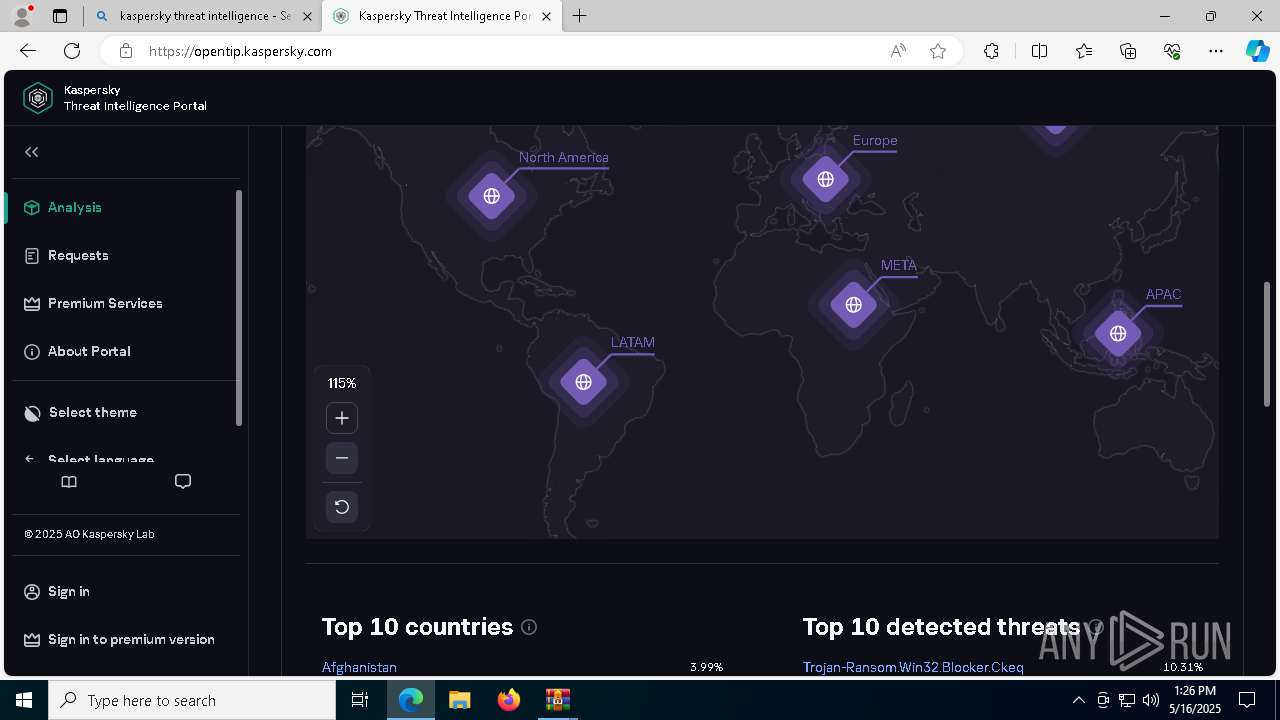
Task: Select the APAC map marker
Action: 1118,333
